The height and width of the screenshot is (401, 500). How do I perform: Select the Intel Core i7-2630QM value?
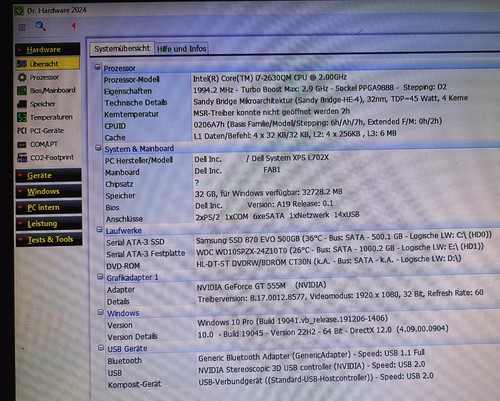pos(270,78)
